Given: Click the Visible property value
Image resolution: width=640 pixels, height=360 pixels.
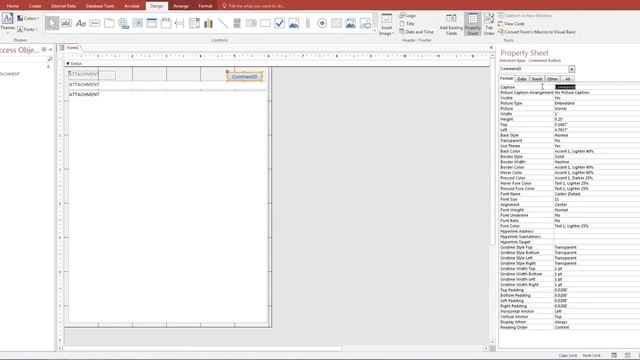Looking at the screenshot, I should point(596,98).
